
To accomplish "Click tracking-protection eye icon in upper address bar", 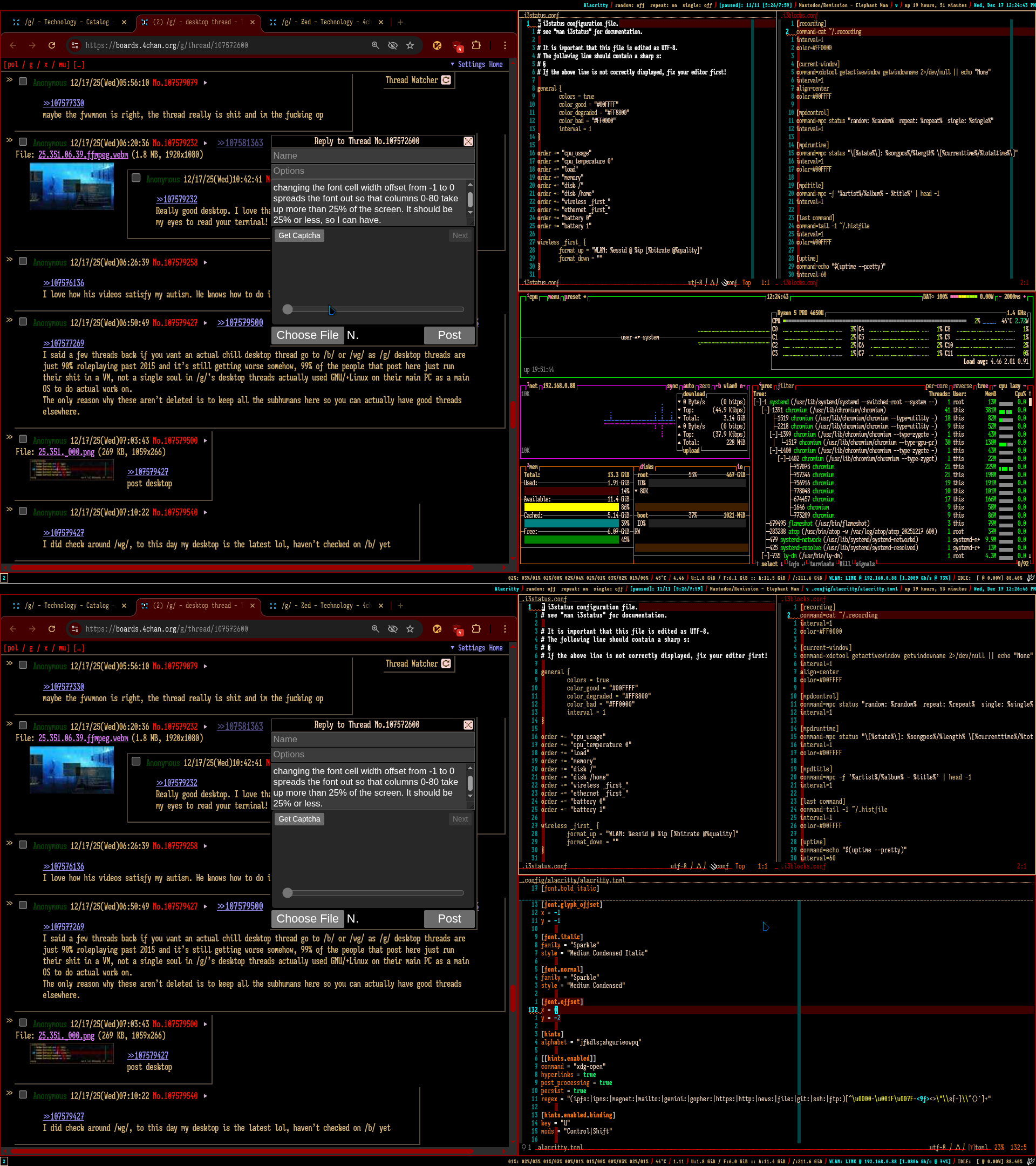I will click(393, 45).
